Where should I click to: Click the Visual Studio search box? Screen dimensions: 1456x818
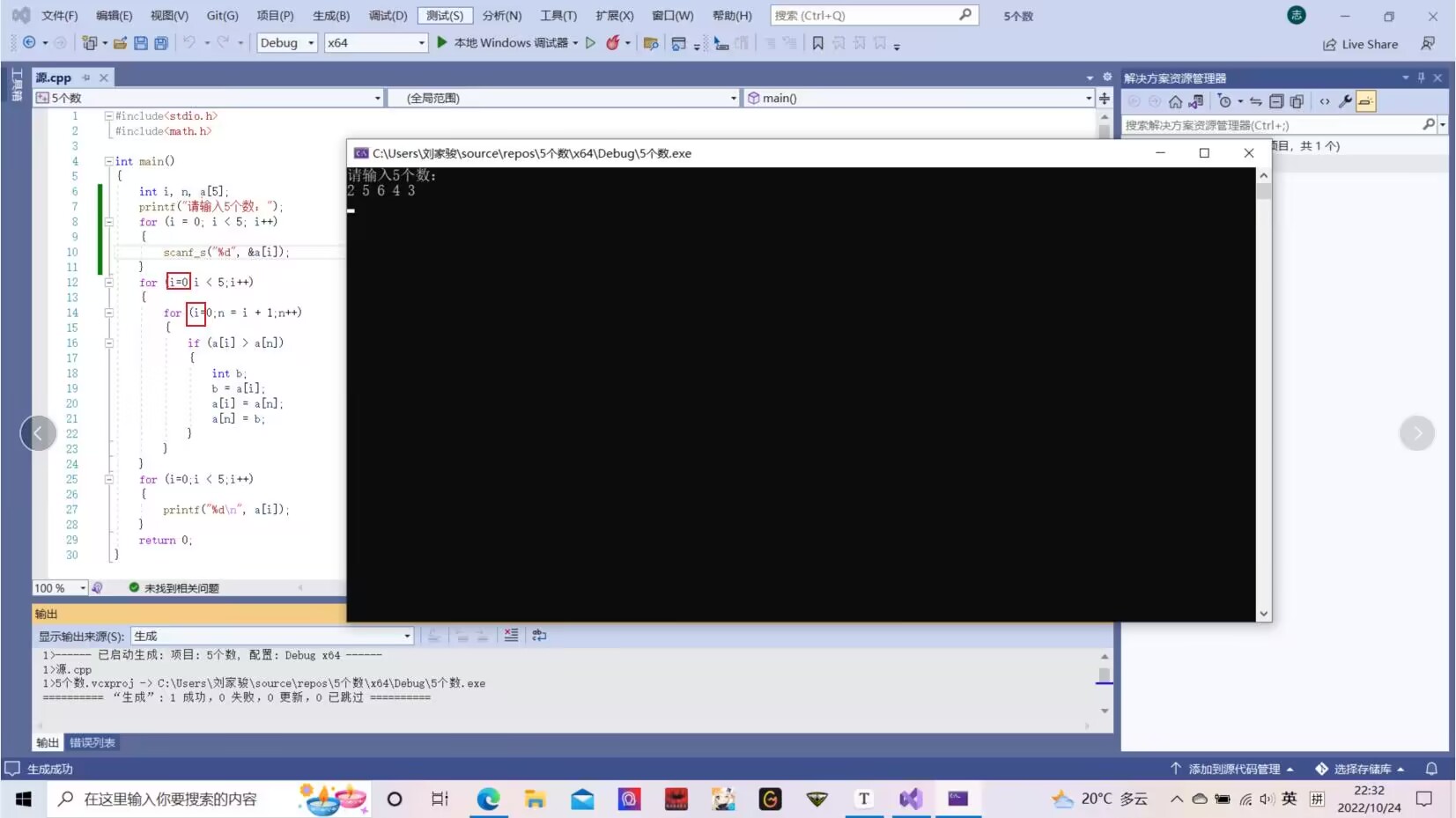874,15
